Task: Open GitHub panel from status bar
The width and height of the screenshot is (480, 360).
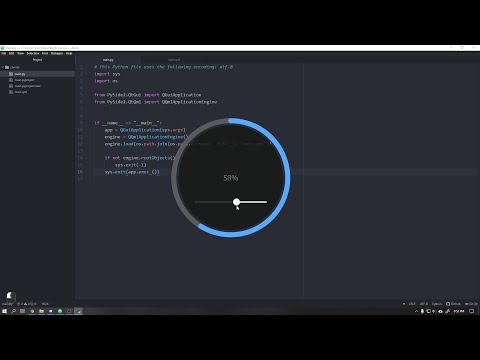Action: pyautogui.click(x=453, y=304)
